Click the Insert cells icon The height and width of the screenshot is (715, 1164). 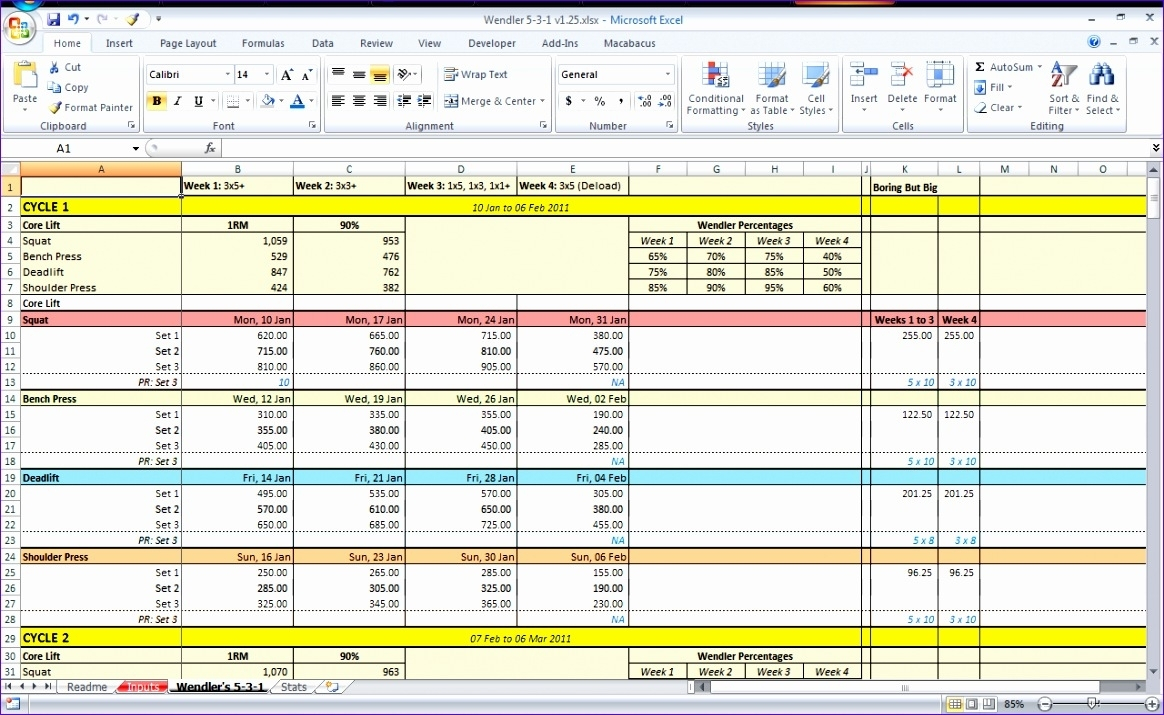(x=864, y=88)
